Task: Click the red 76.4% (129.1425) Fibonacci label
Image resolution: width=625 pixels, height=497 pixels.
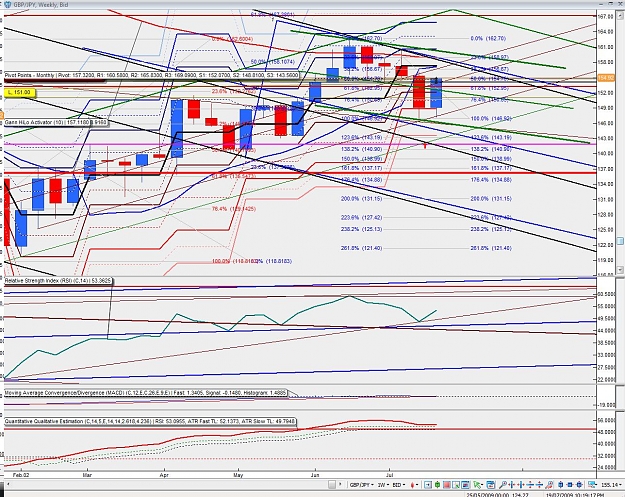Action: tap(234, 209)
